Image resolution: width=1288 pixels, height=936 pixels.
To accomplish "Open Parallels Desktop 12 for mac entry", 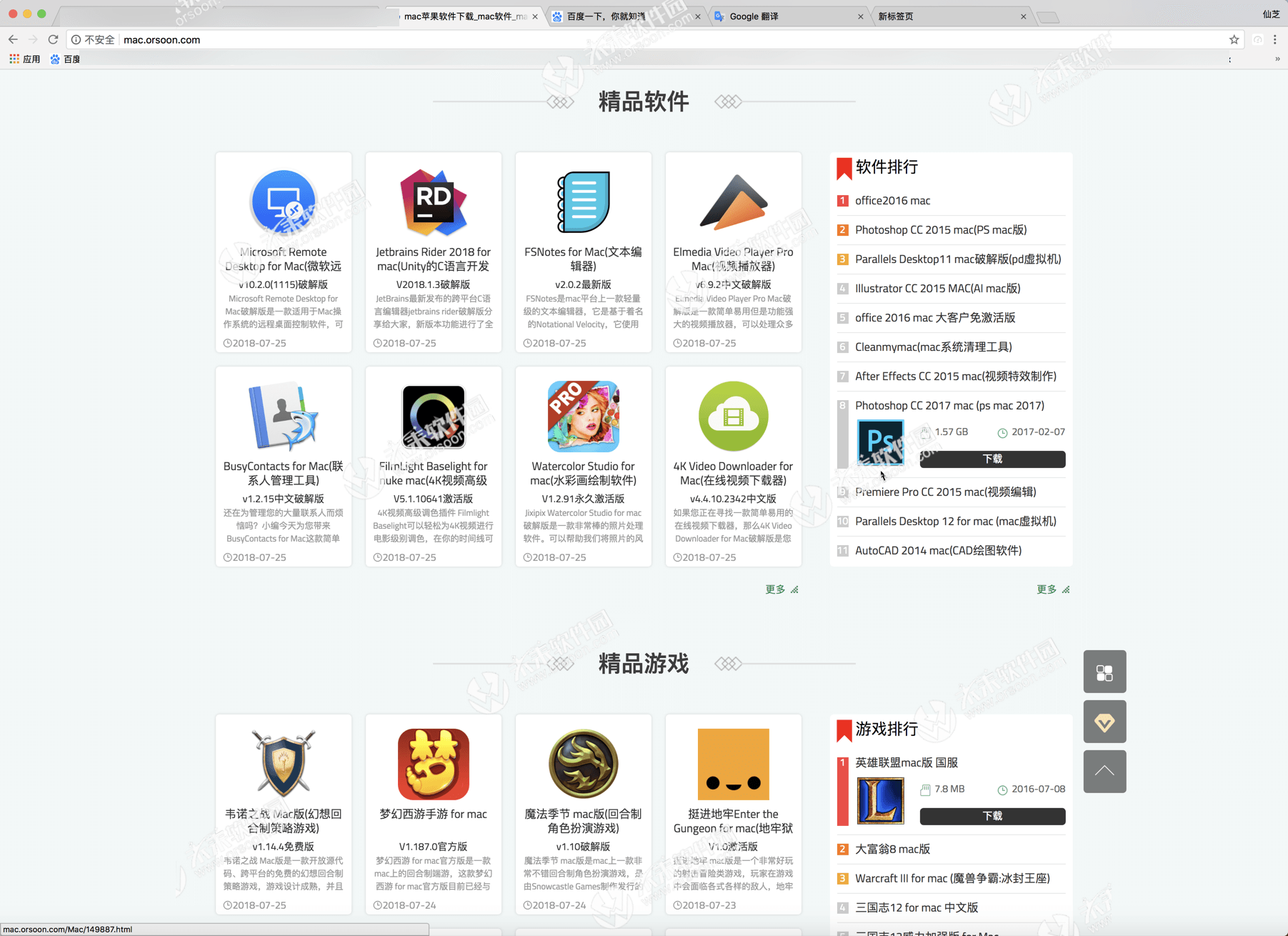I will click(955, 522).
